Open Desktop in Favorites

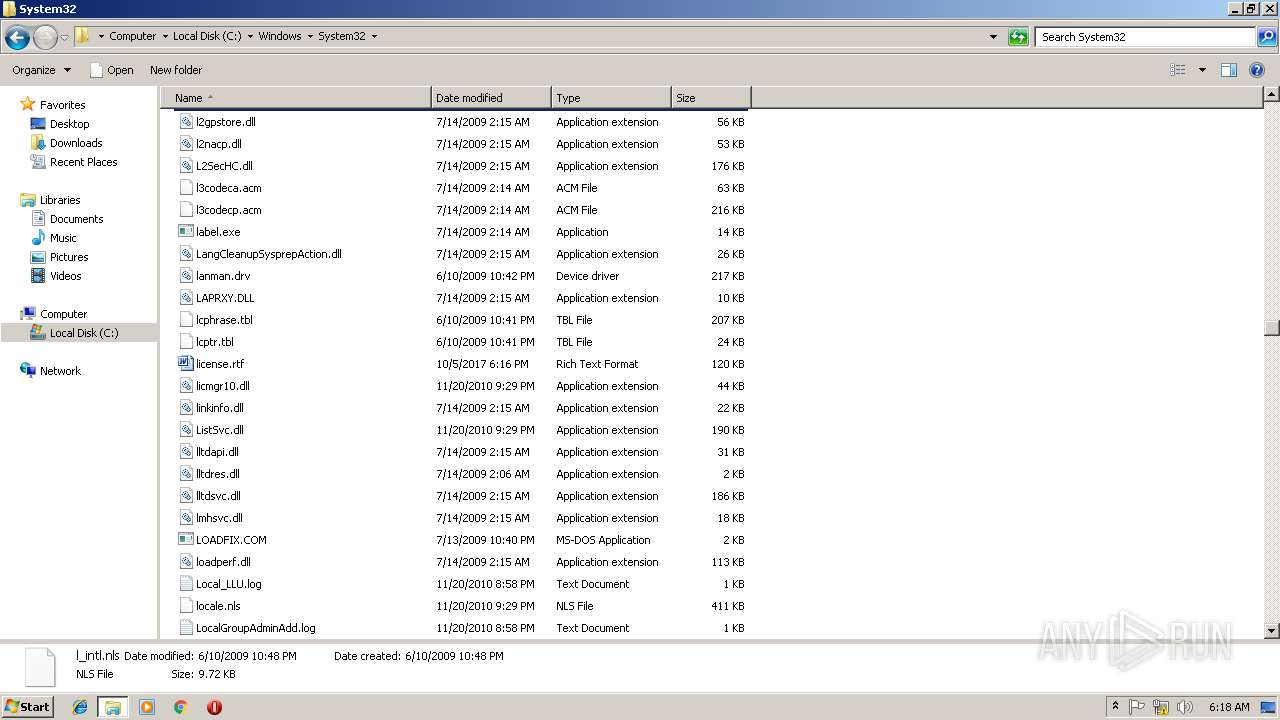point(69,124)
